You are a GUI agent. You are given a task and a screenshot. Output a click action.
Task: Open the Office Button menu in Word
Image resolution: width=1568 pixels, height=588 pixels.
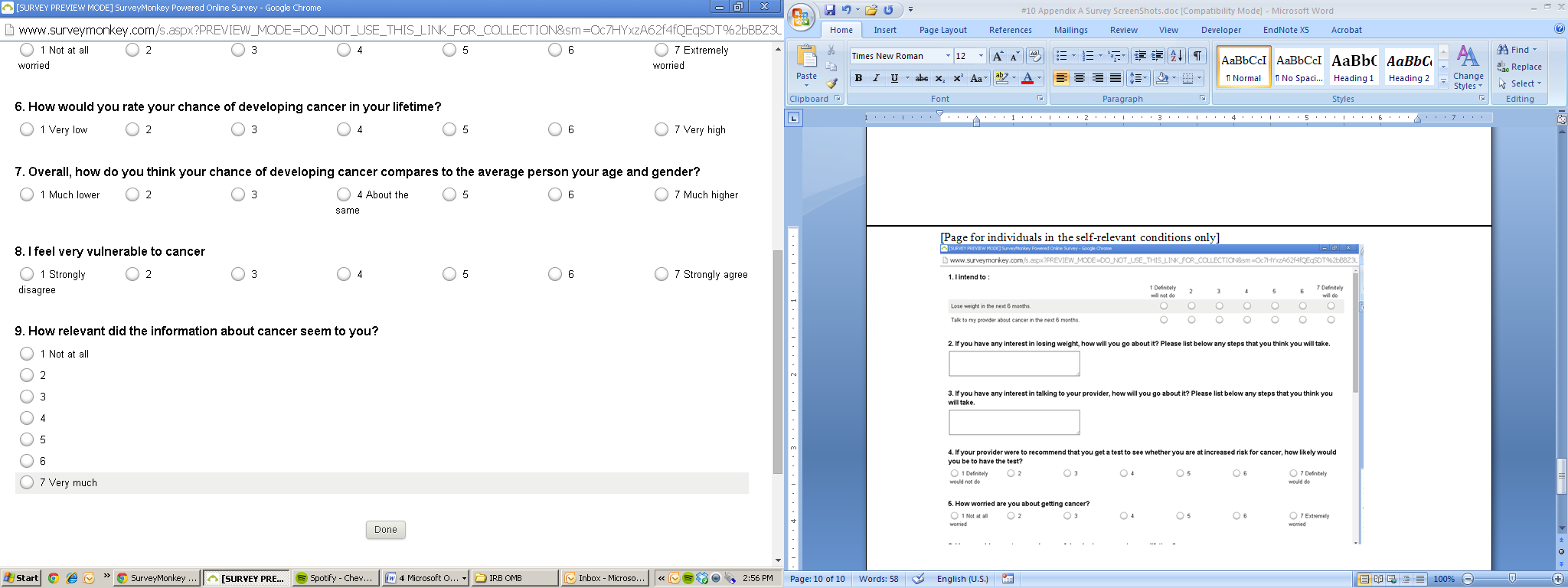pyautogui.click(x=802, y=17)
